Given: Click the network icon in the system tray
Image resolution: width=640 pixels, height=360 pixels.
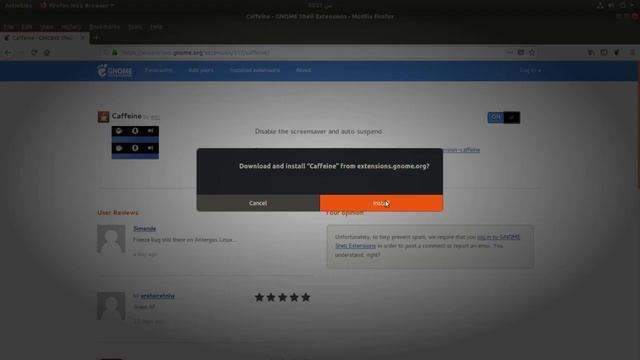Looking at the screenshot, I should [600, 5].
